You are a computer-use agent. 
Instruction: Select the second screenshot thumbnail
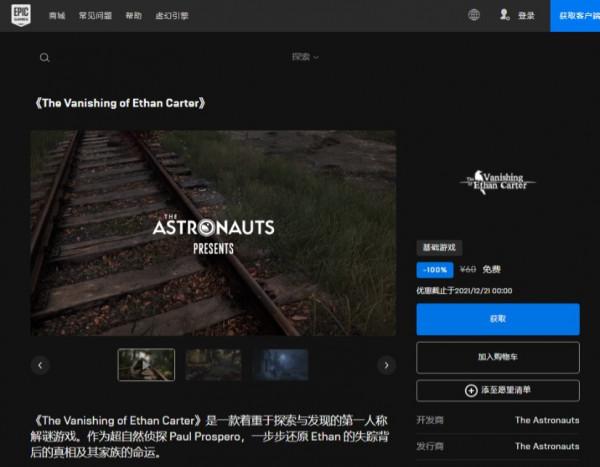(213, 365)
